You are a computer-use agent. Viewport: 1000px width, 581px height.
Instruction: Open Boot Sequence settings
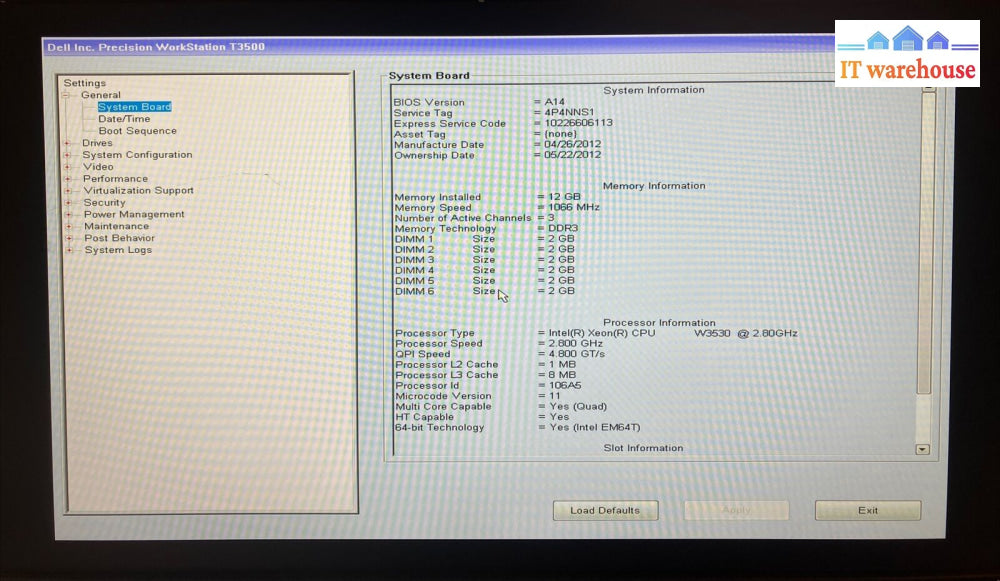pyautogui.click(x=137, y=131)
